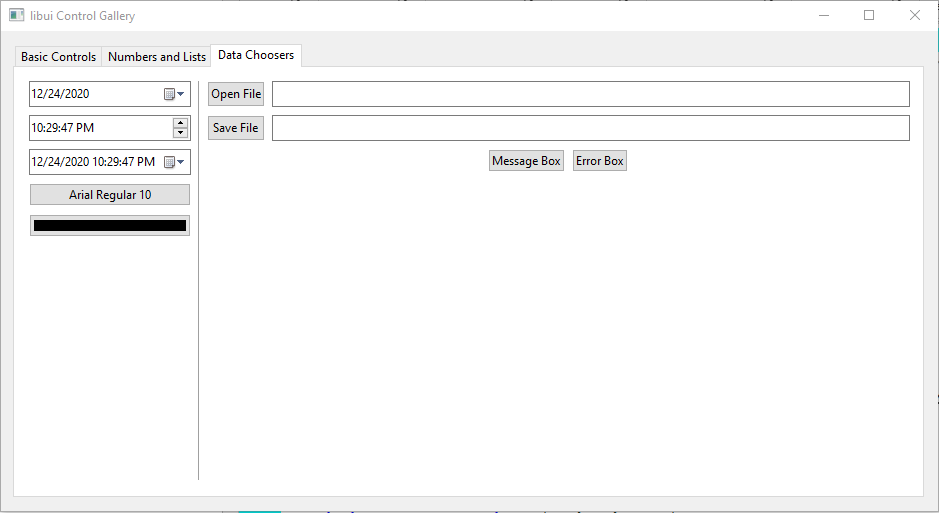
Task: Open the Numbers and Lists tab
Action: click(157, 57)
